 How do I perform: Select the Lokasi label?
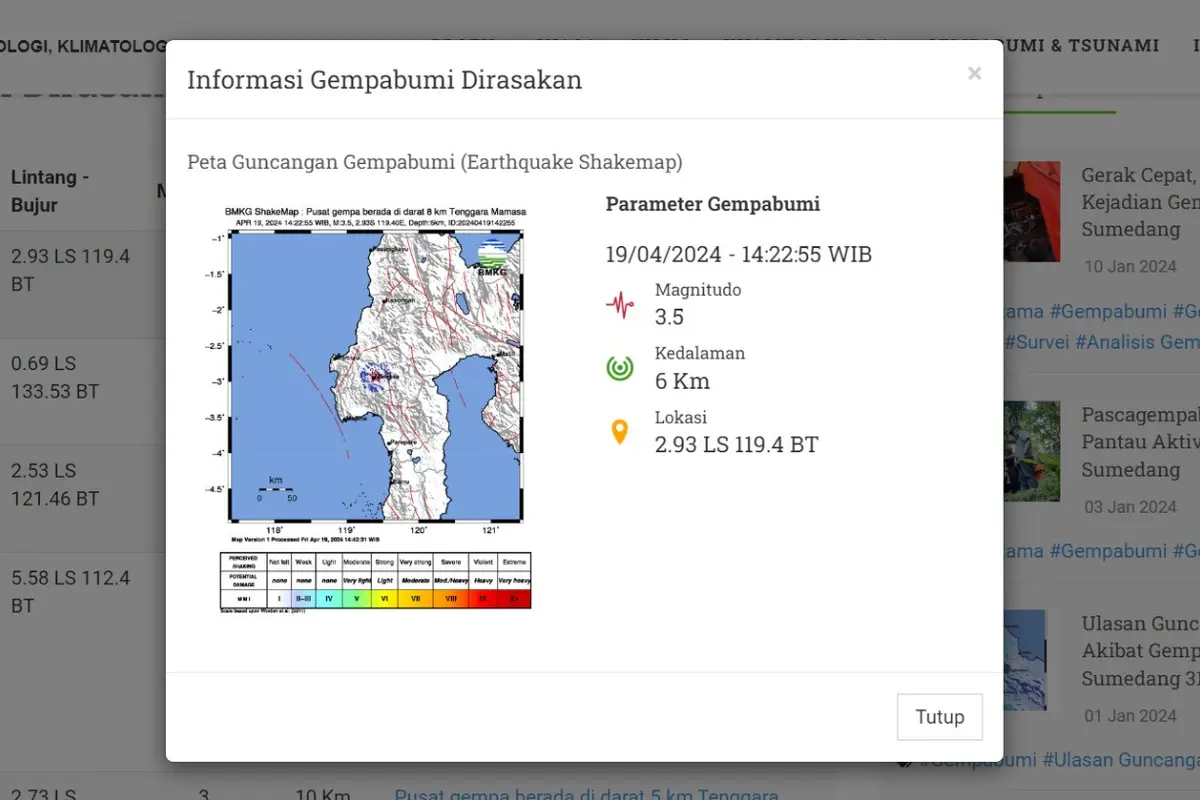681,417
